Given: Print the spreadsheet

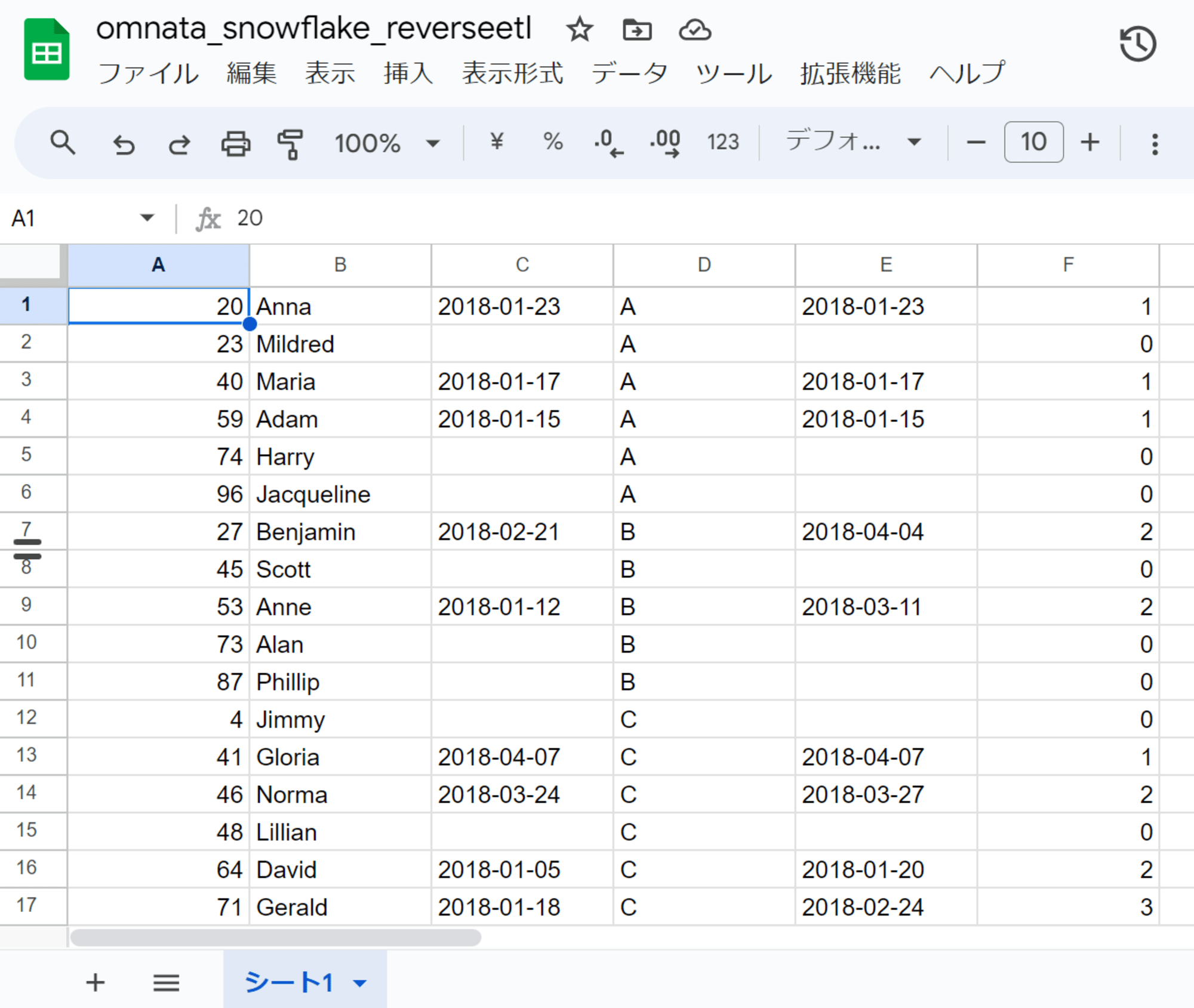Looking at the screenshot, I should click(x=236, y=144).
